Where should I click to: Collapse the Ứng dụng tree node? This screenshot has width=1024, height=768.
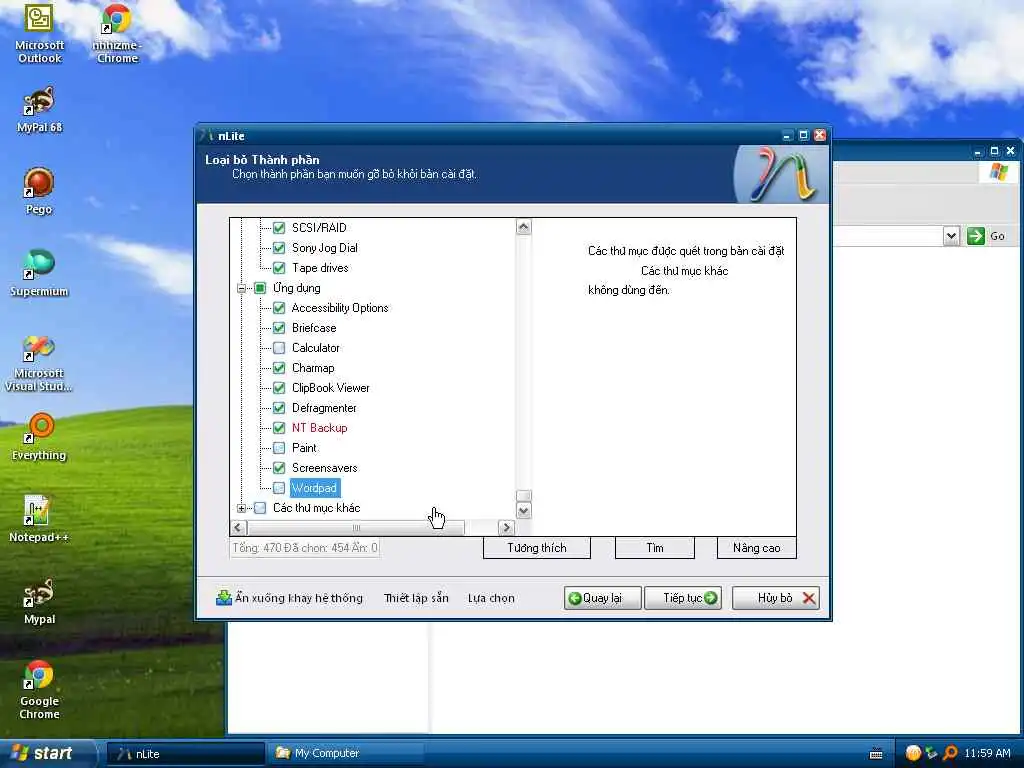[242, 288]
